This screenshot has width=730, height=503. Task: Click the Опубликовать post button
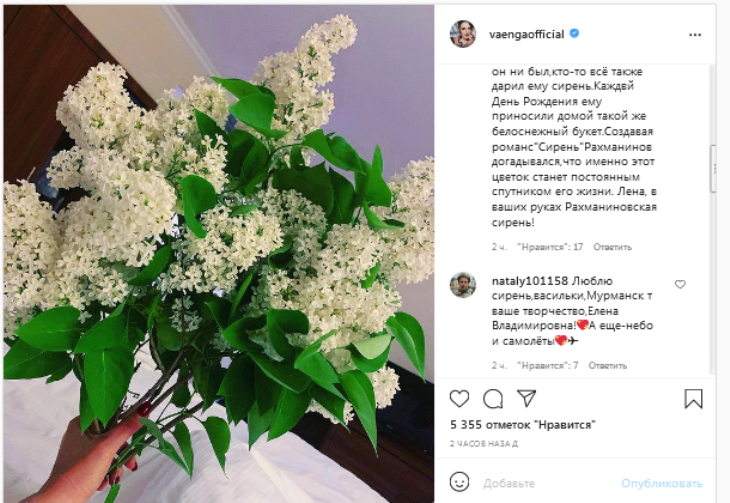coord(662,483)
